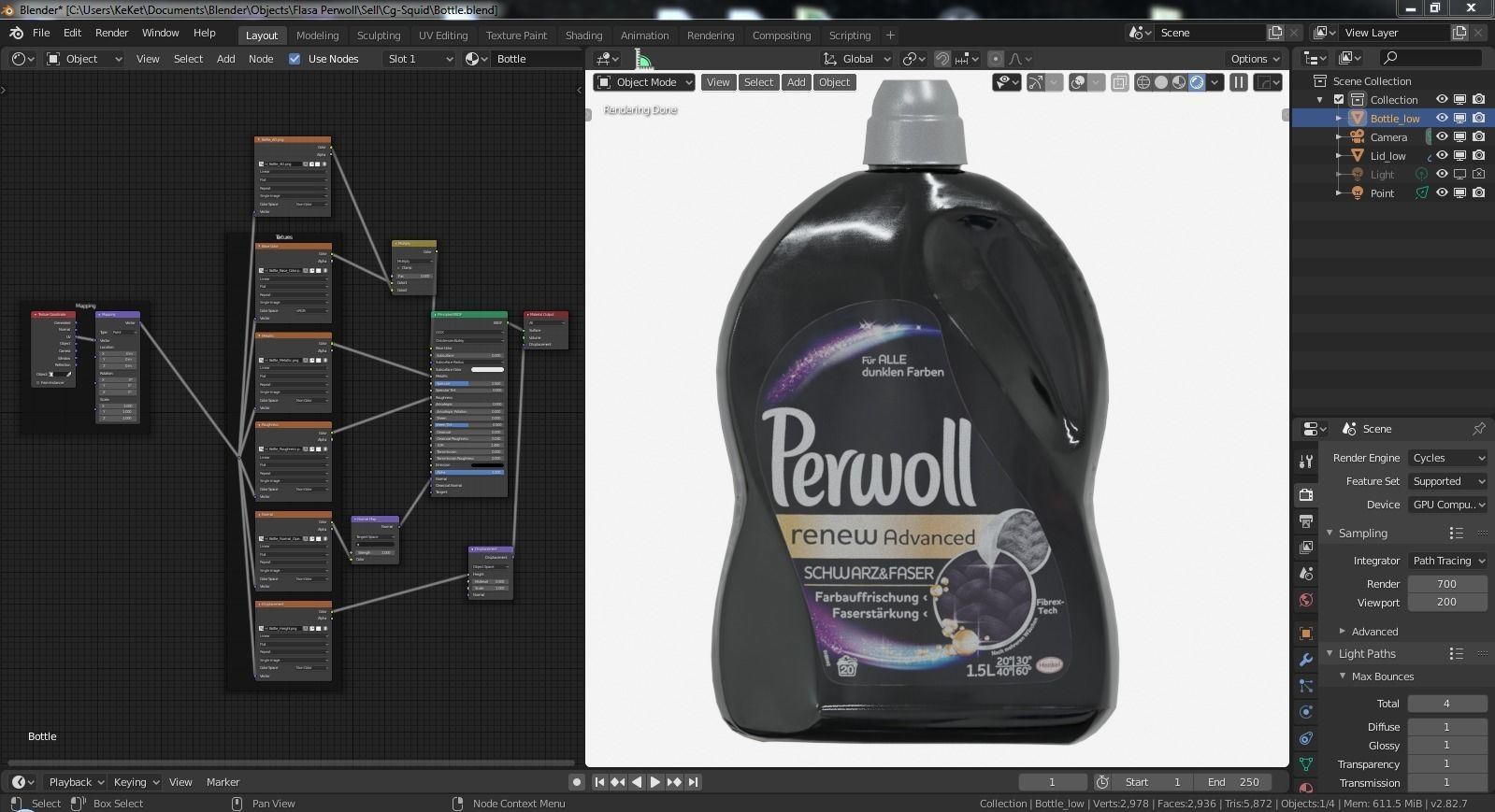Screen dimensions: 1495x812
Task: Switch viewport to solid shading
Action: 1161,82
